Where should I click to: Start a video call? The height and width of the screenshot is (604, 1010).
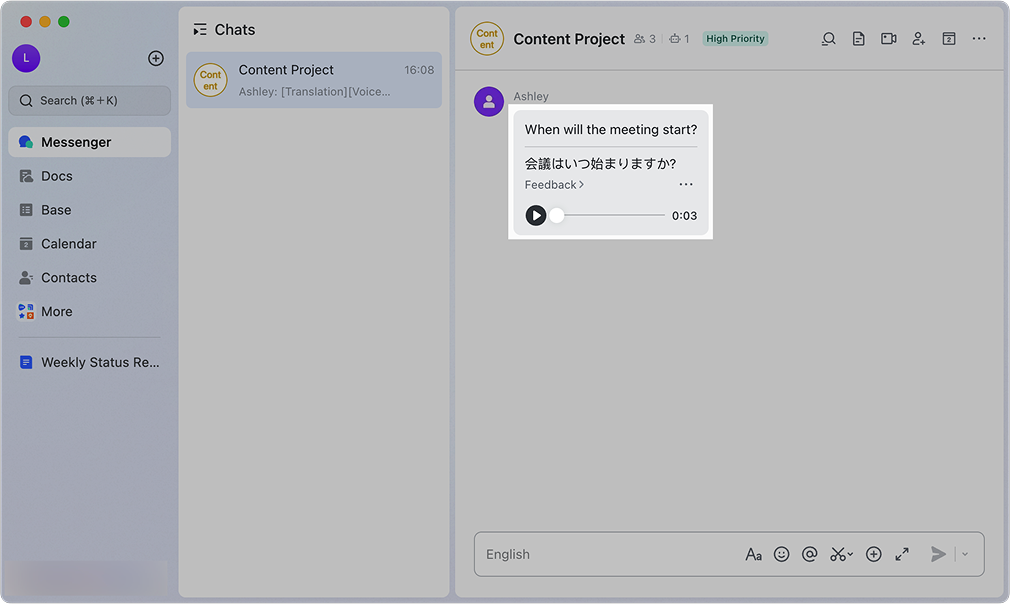pos(888,39)
